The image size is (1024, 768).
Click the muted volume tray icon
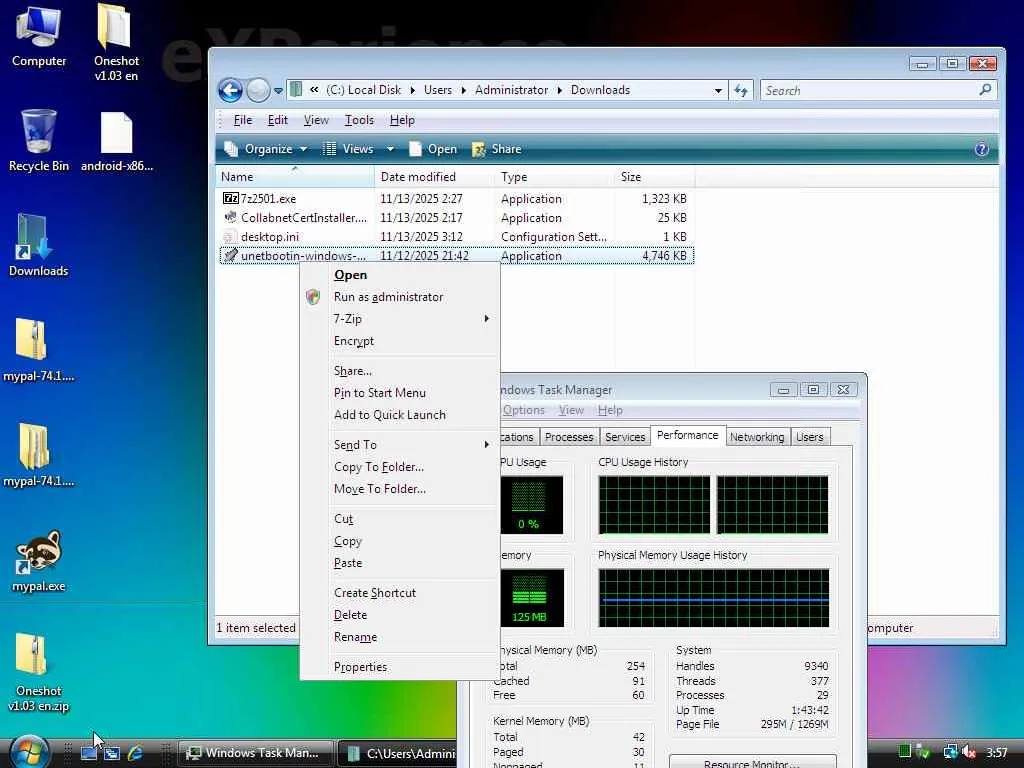968,752
